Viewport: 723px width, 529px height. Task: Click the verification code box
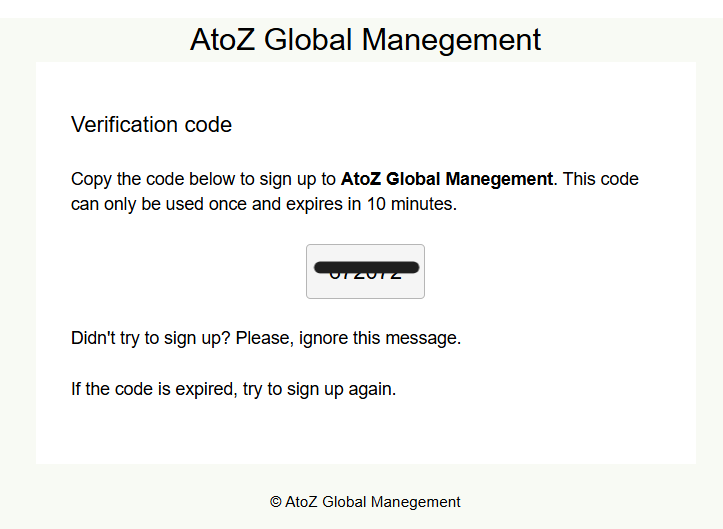coord(365,272)
